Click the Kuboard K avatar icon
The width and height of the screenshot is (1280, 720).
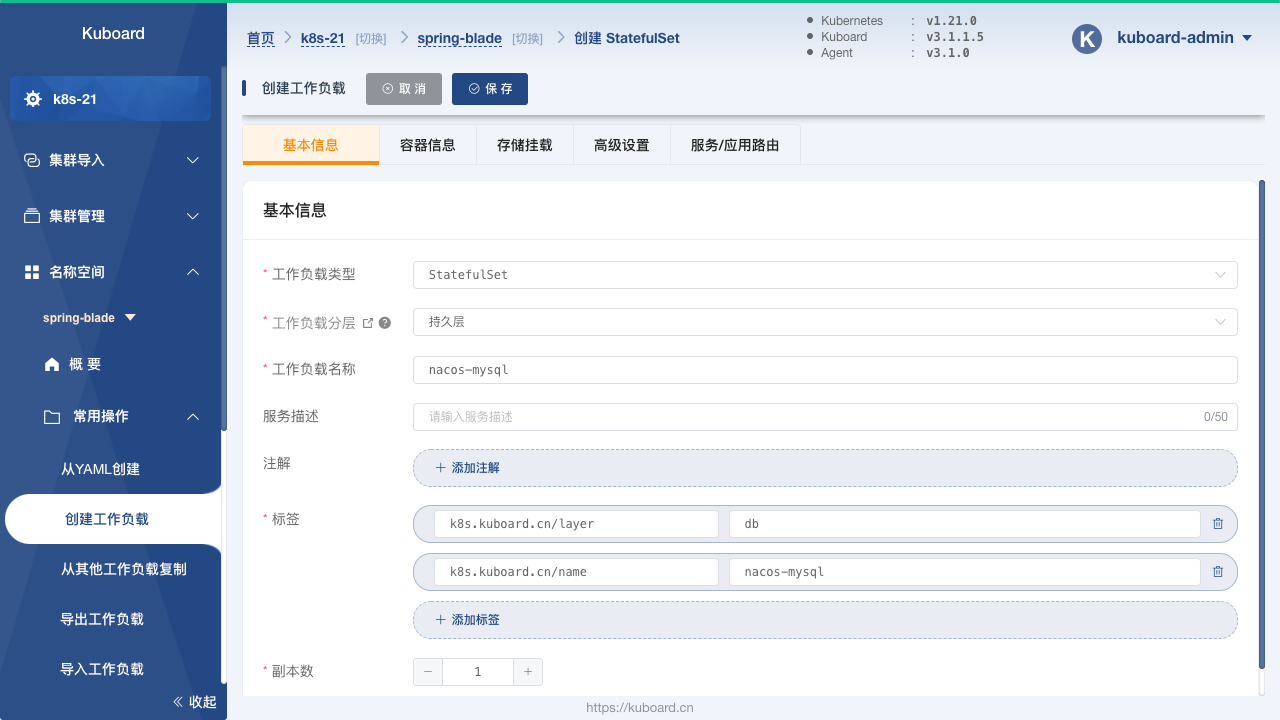coord(1087,38)
